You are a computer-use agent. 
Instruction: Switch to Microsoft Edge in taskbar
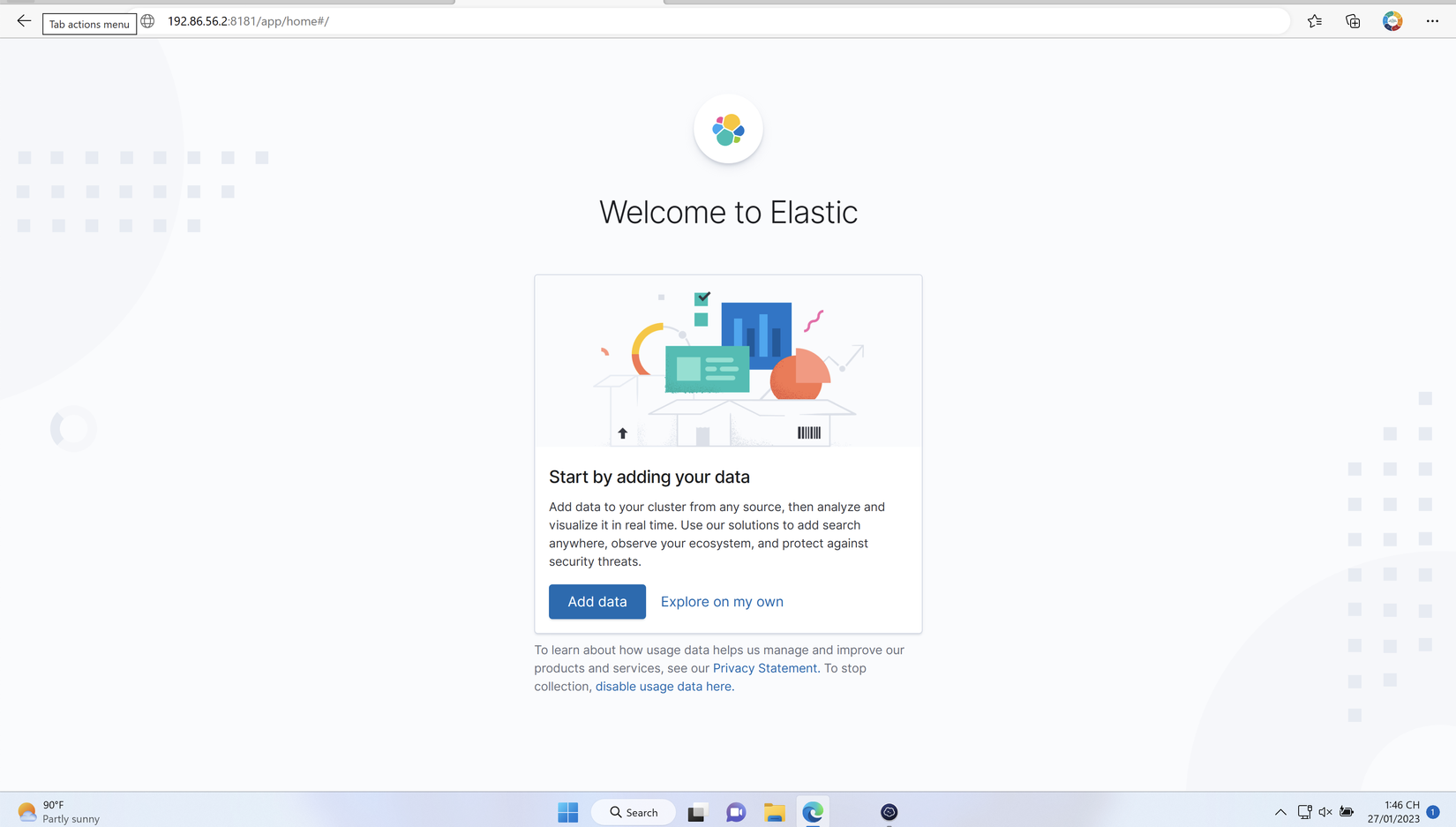click(x=813, y=812)
